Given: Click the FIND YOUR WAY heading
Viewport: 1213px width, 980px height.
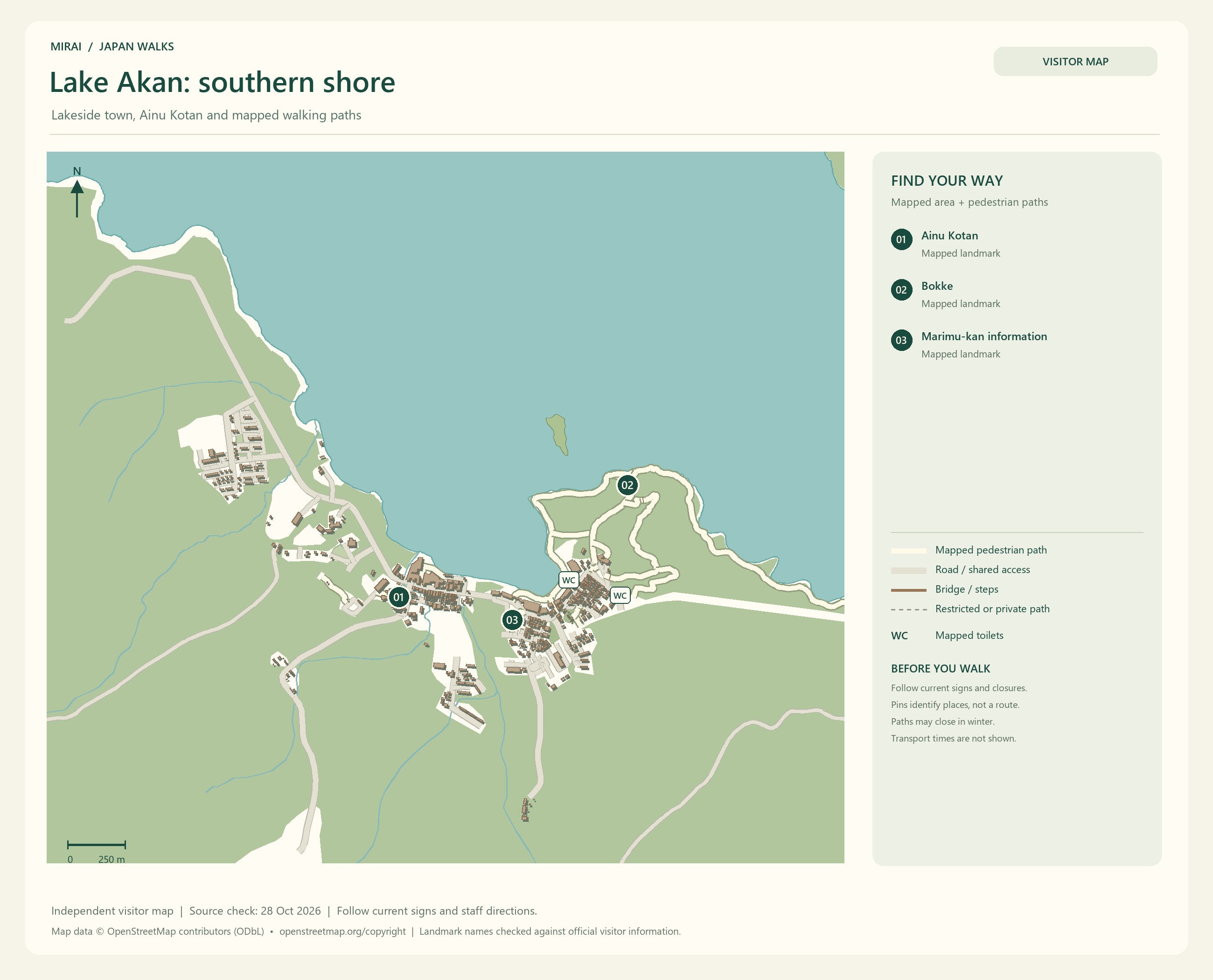Looking at the screenshot, I should point(947,181).
